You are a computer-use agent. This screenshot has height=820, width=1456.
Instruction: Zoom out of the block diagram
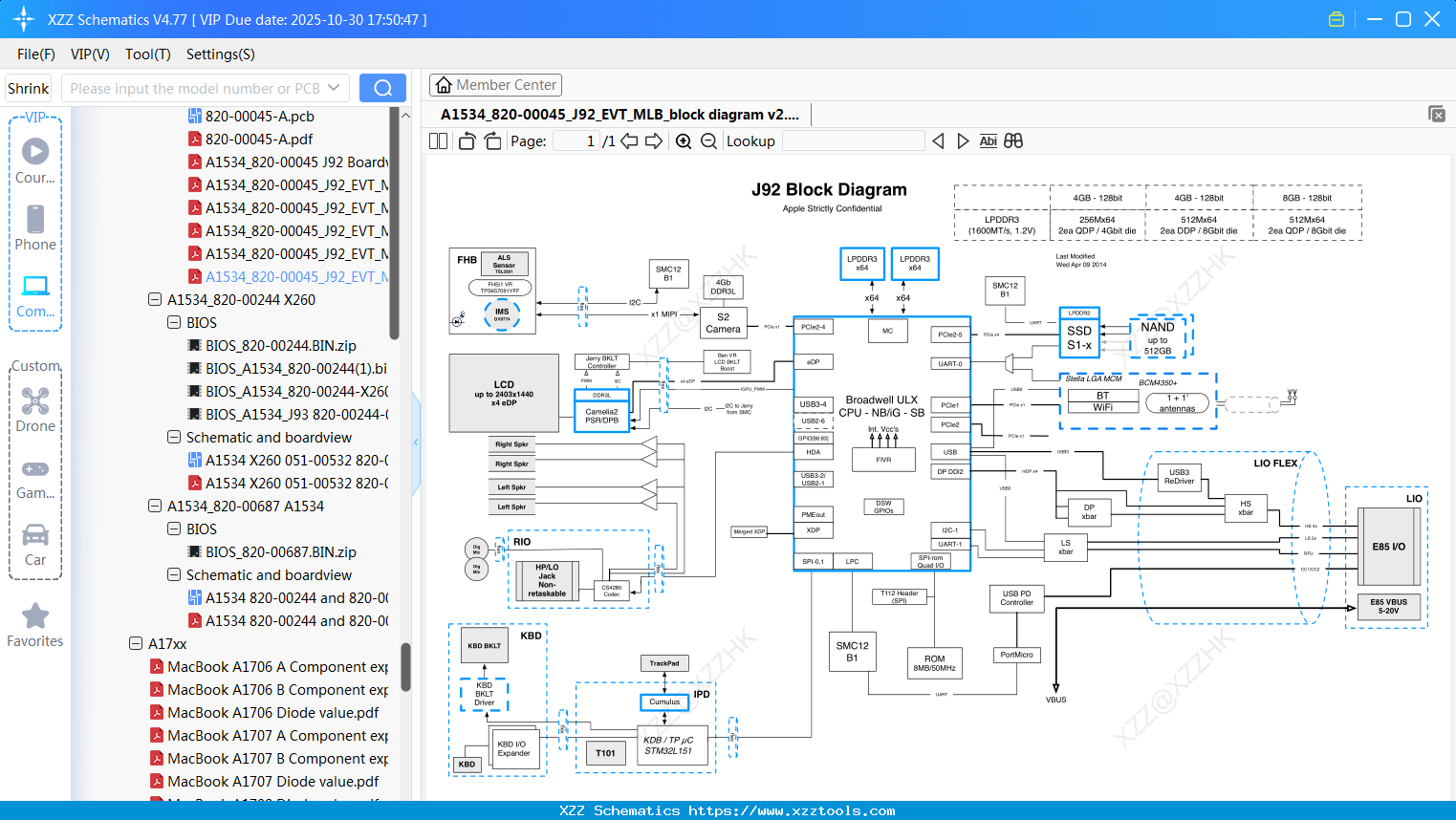(x=708, y=141)
